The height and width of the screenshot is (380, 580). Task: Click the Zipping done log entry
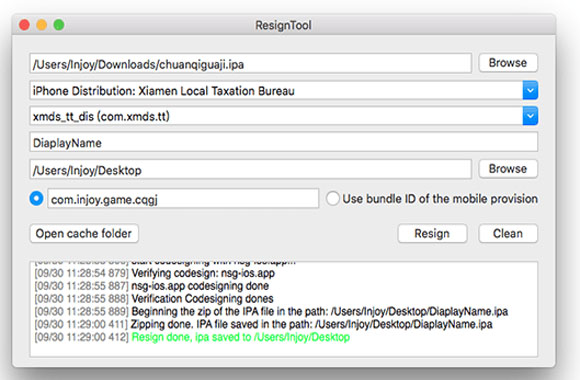[x=263, y=324]
